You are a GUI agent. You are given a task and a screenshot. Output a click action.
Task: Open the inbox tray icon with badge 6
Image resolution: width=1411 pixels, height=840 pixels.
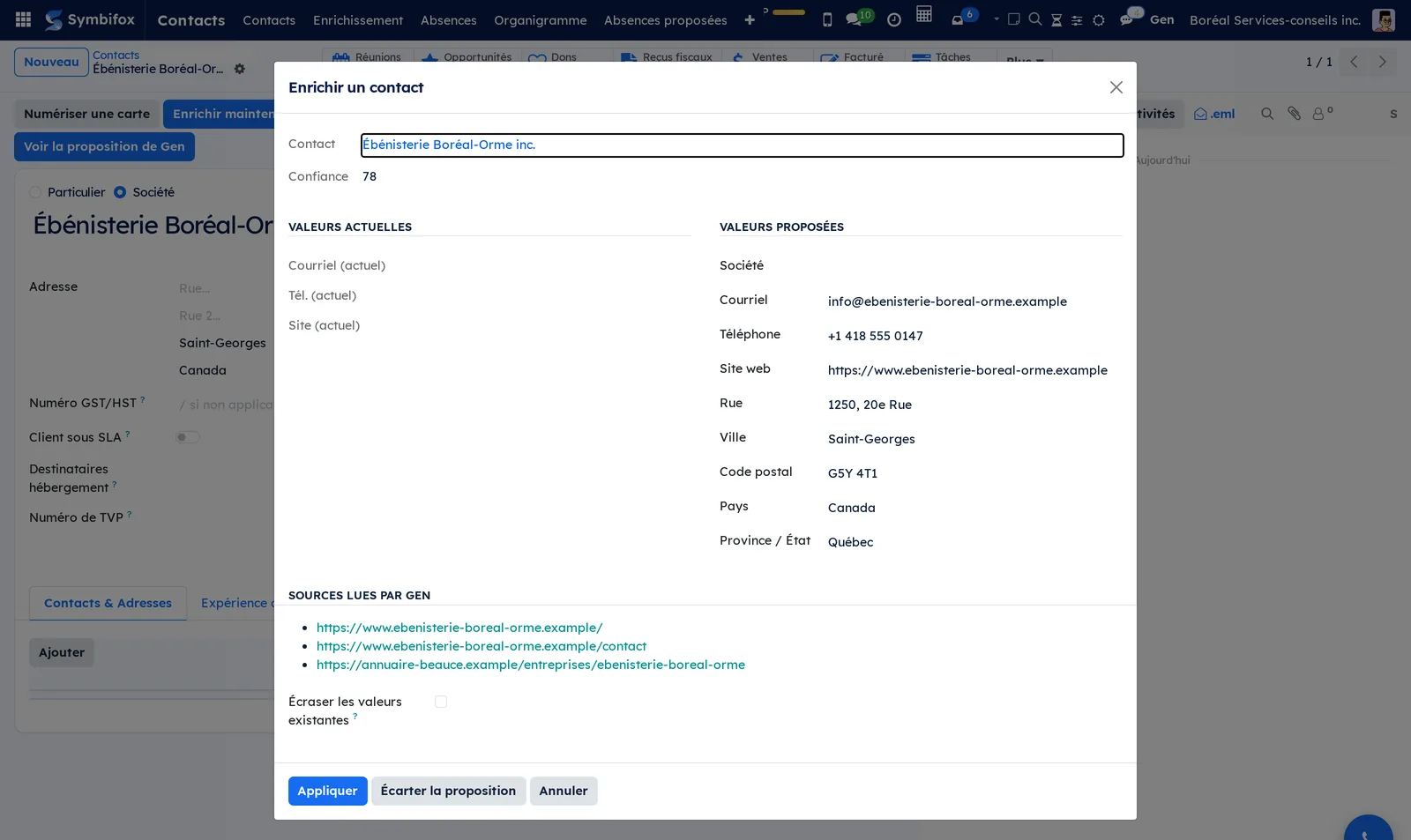click(x=964, y=17)
